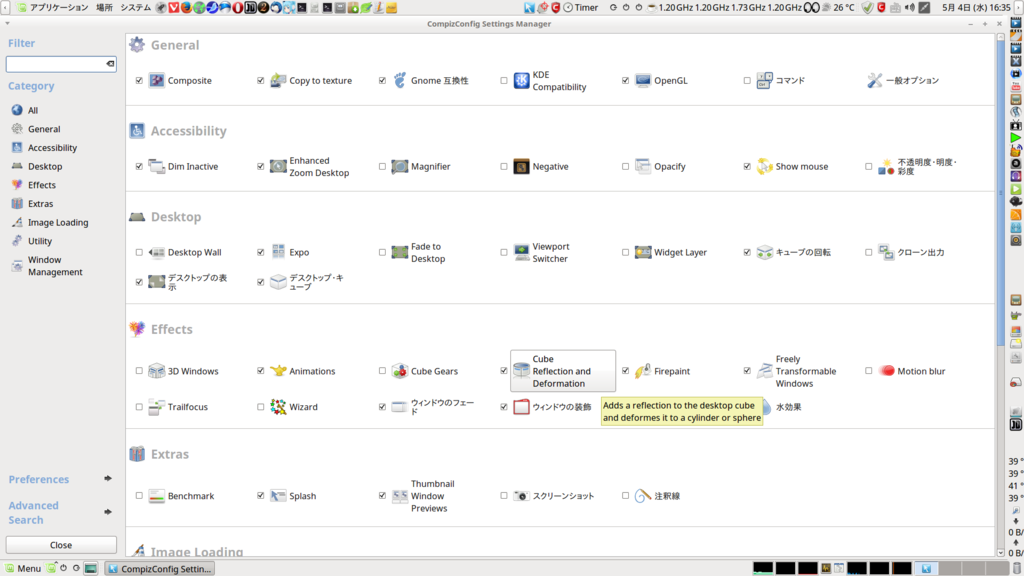Enable the Motion blur checkbox
Image resolution: width=1024 pixels, height=576 pixels.
point(869,371)
